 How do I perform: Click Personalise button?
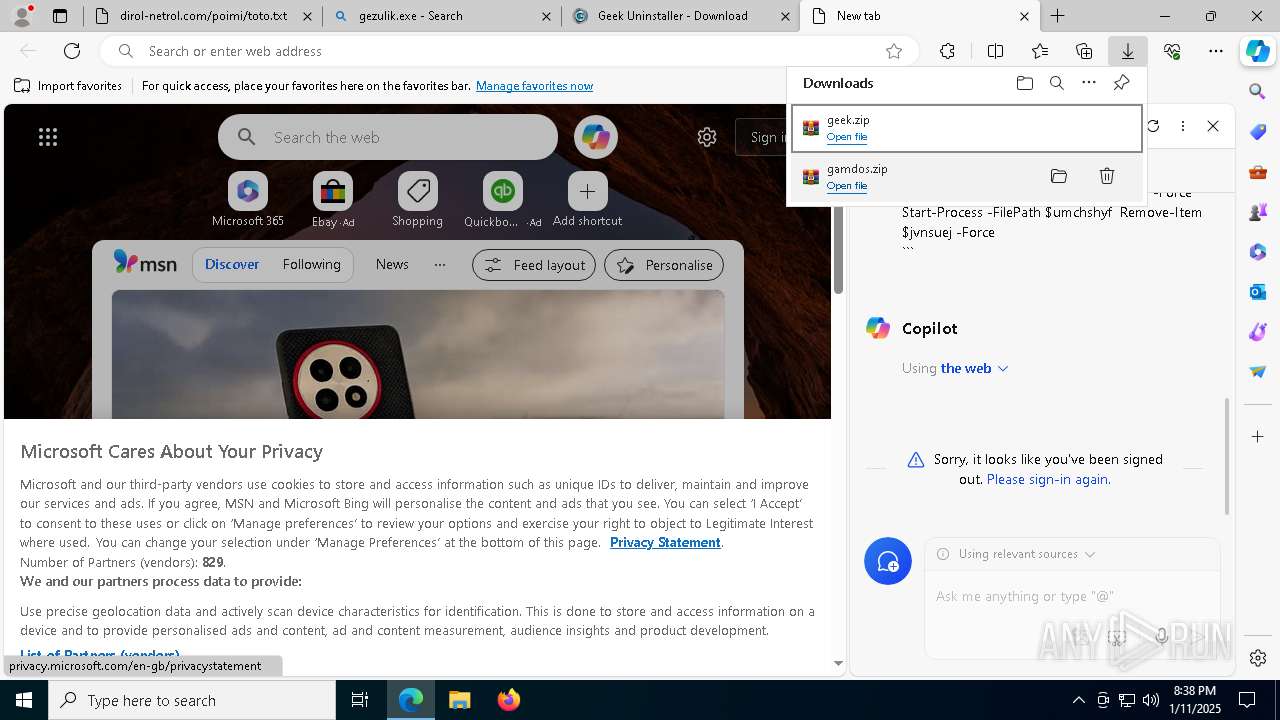(x=664, y=265)
